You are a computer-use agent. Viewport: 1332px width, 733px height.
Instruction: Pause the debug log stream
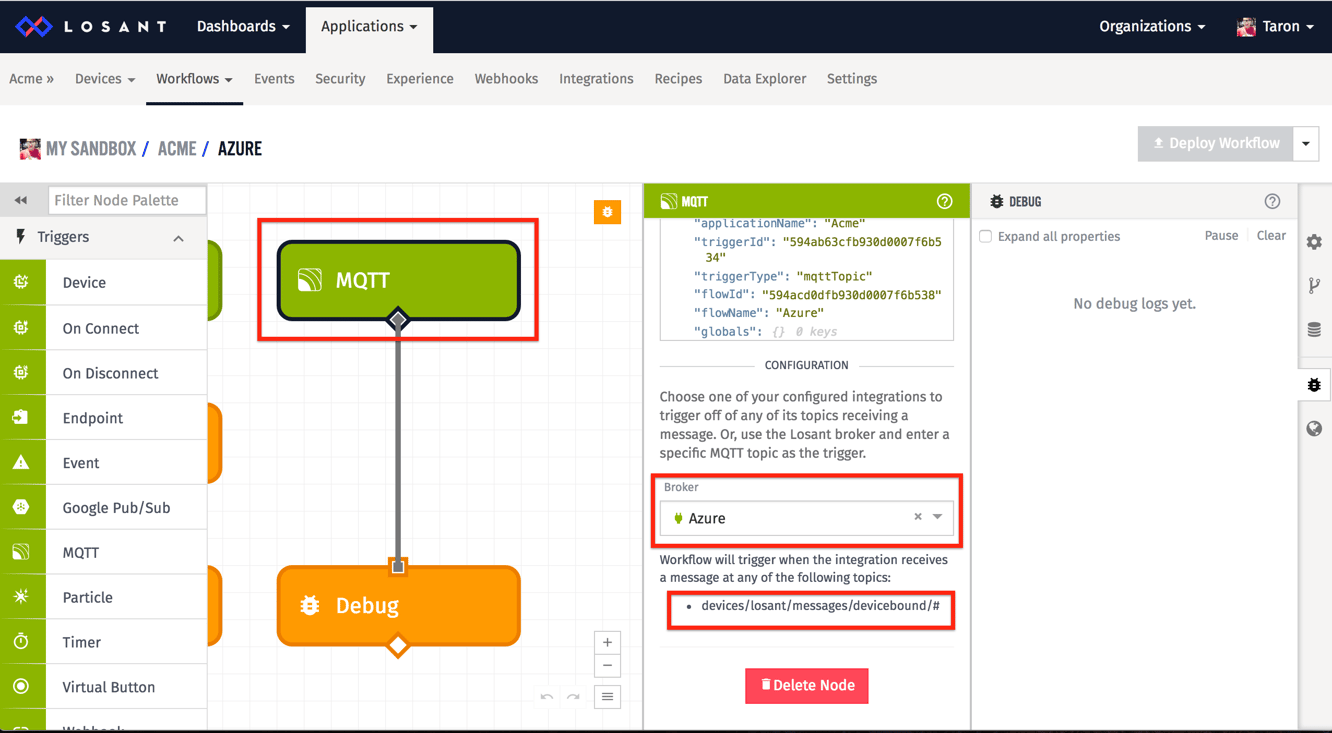click(1221, 235)
